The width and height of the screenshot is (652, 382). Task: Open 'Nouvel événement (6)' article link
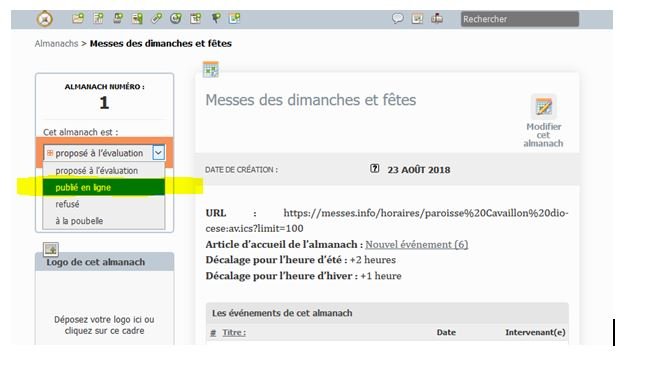point(417,244)
